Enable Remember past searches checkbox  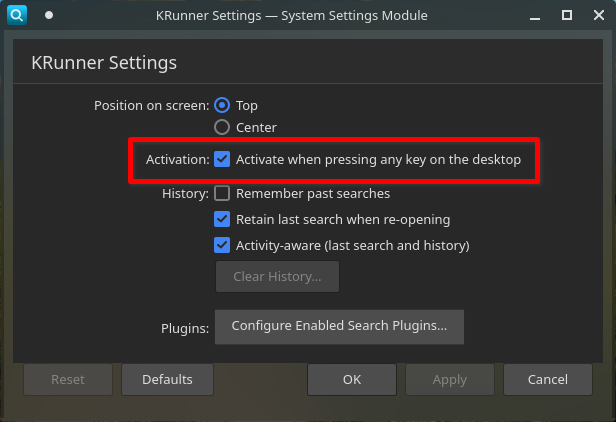[x=222, y=193]
